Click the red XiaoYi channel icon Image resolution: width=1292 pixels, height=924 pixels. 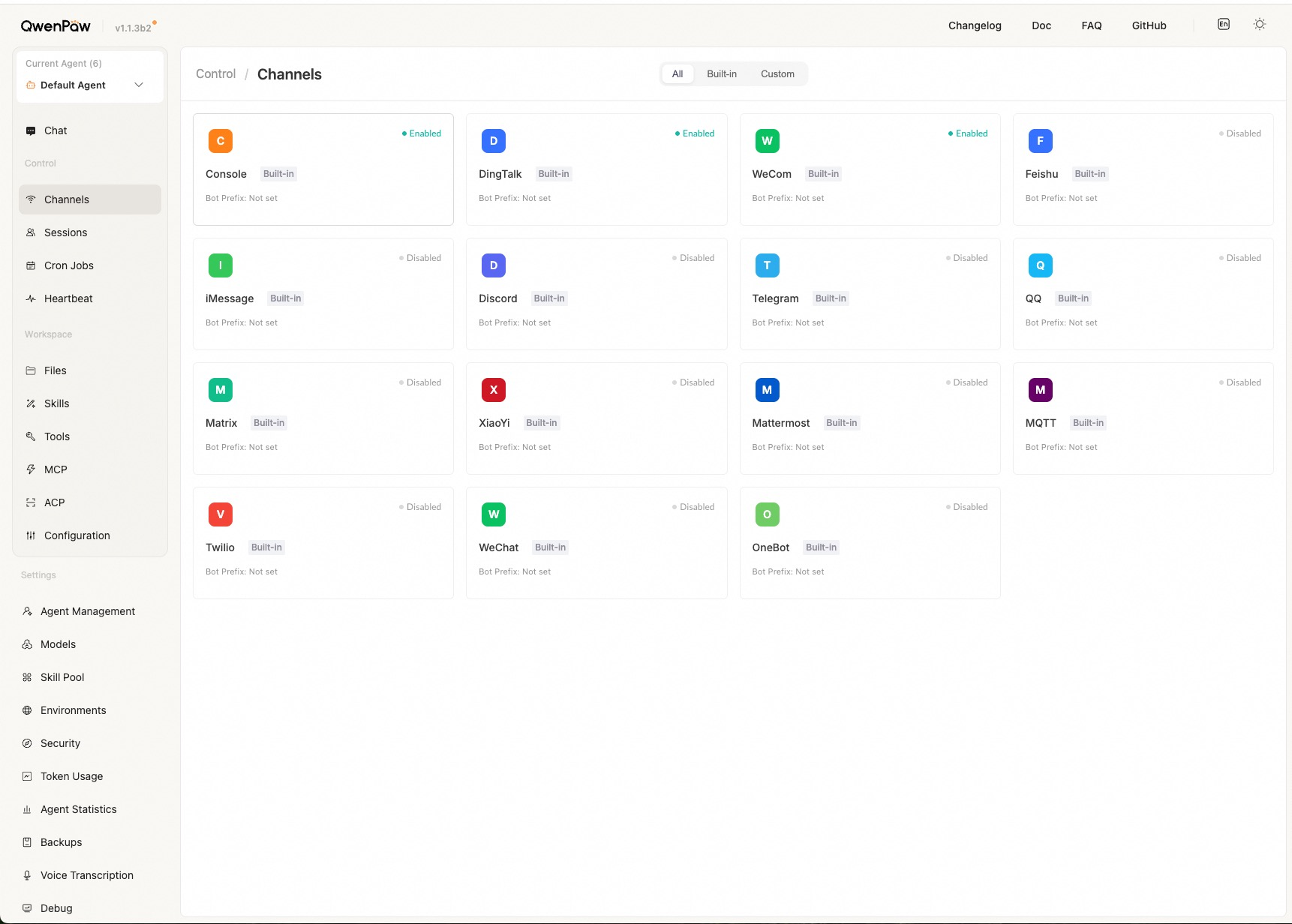point(494,390)
